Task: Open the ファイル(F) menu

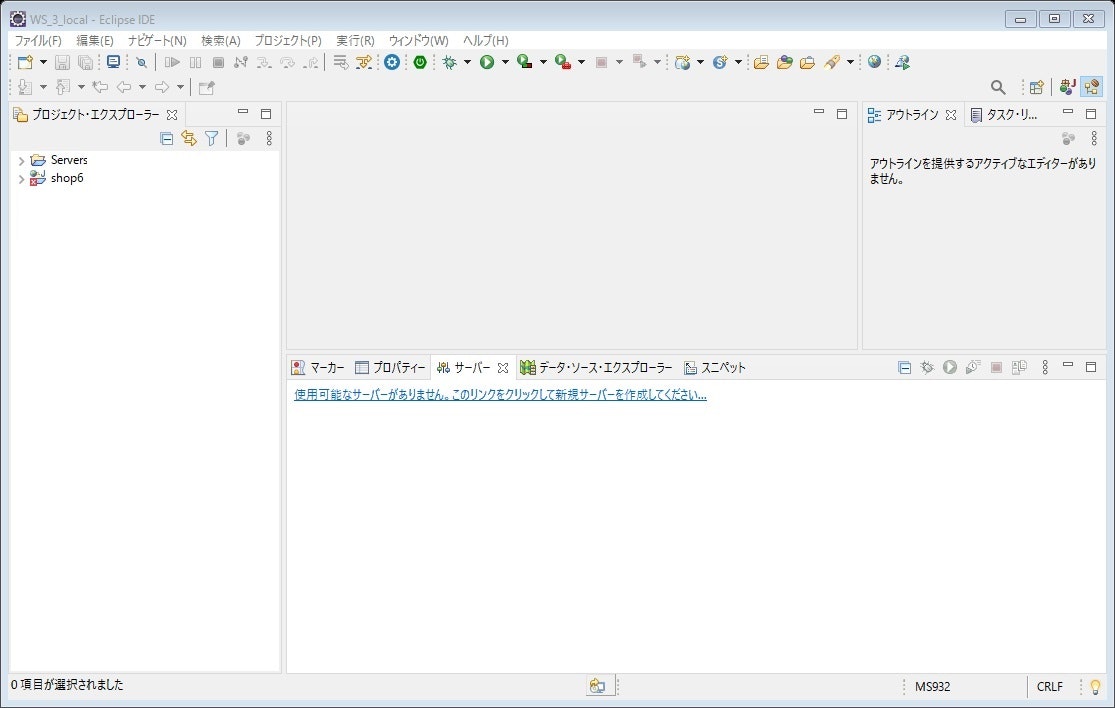Action: pos(38,41)
